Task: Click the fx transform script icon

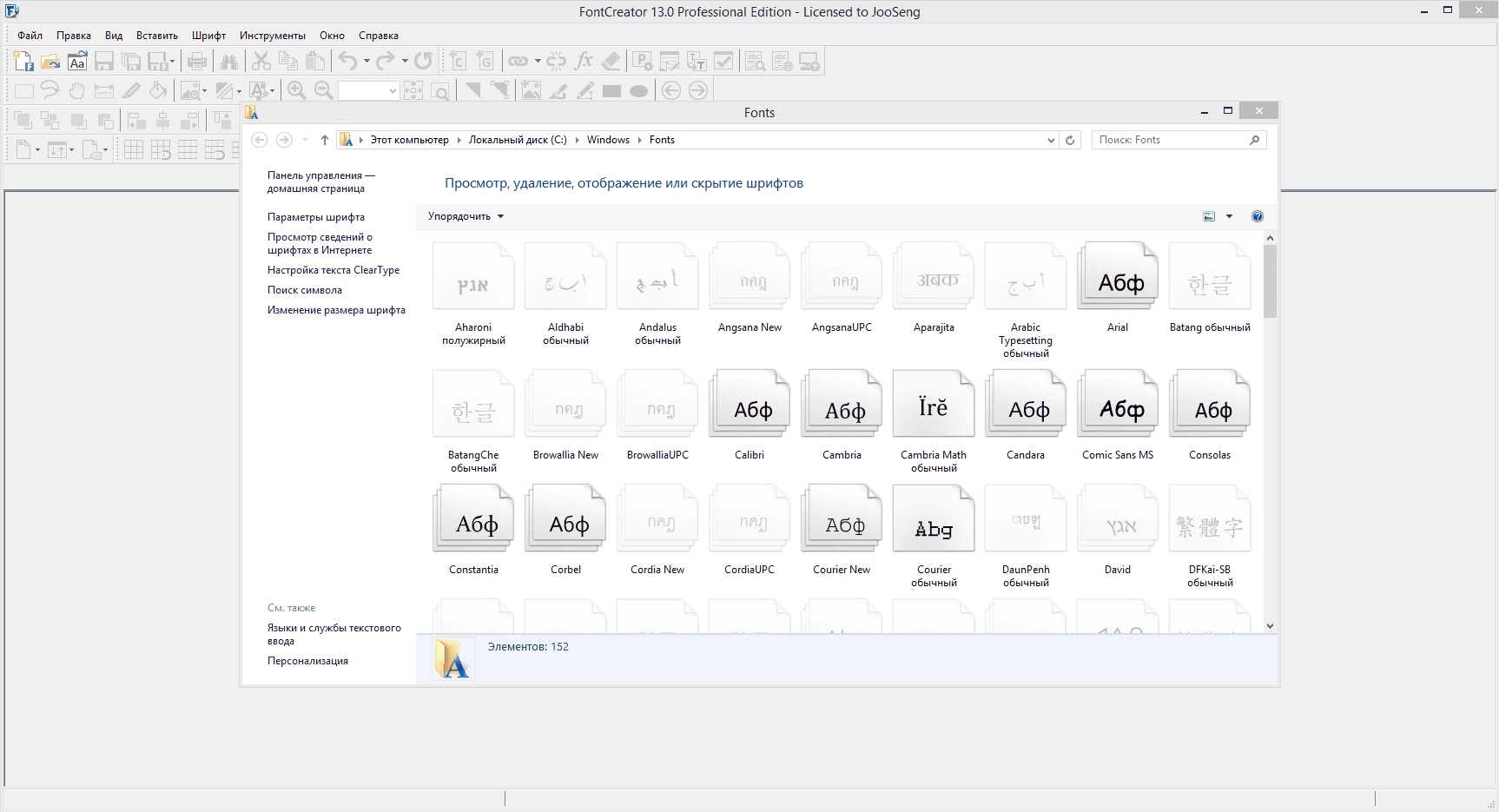Action: 584,61
